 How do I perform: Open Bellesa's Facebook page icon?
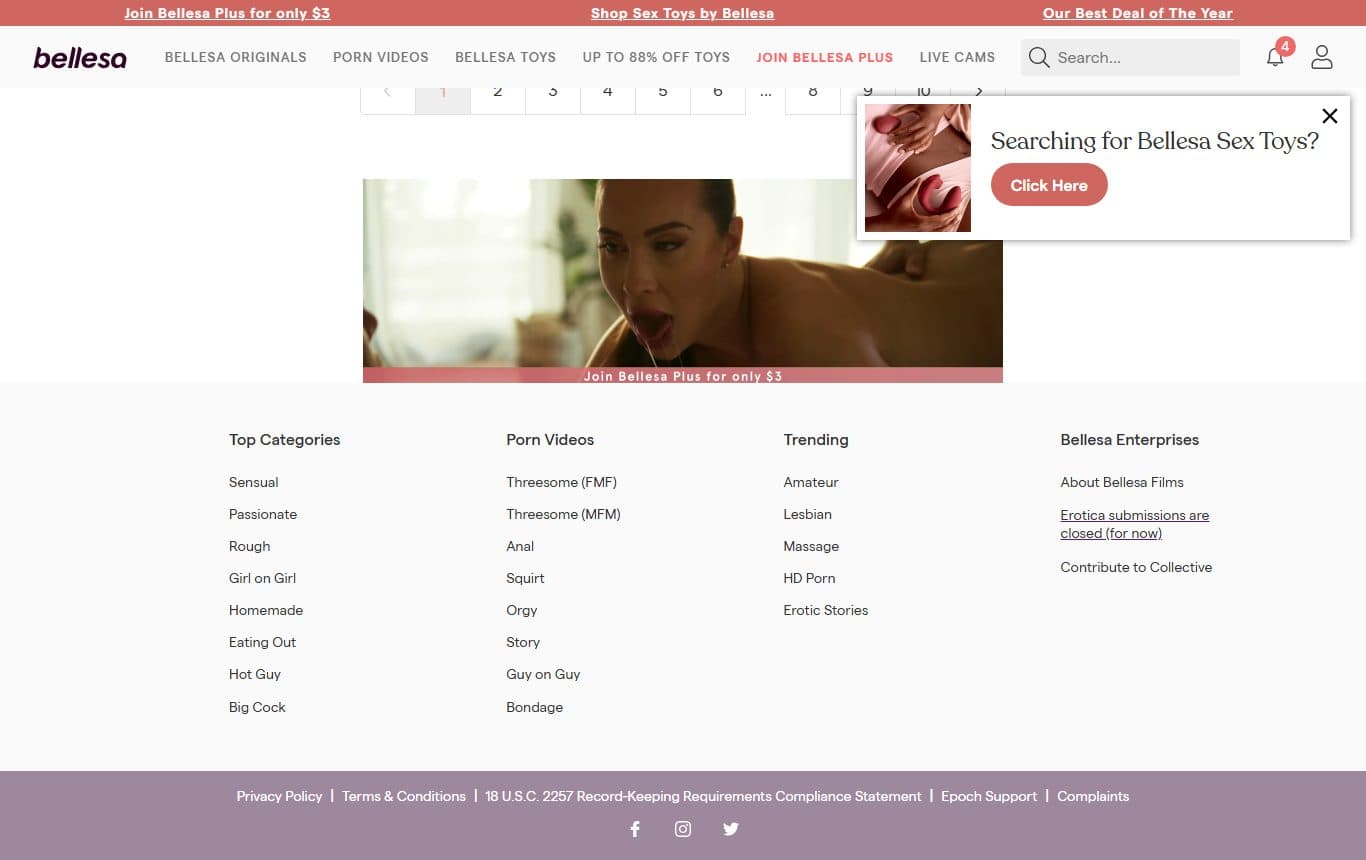pos(635,829)
